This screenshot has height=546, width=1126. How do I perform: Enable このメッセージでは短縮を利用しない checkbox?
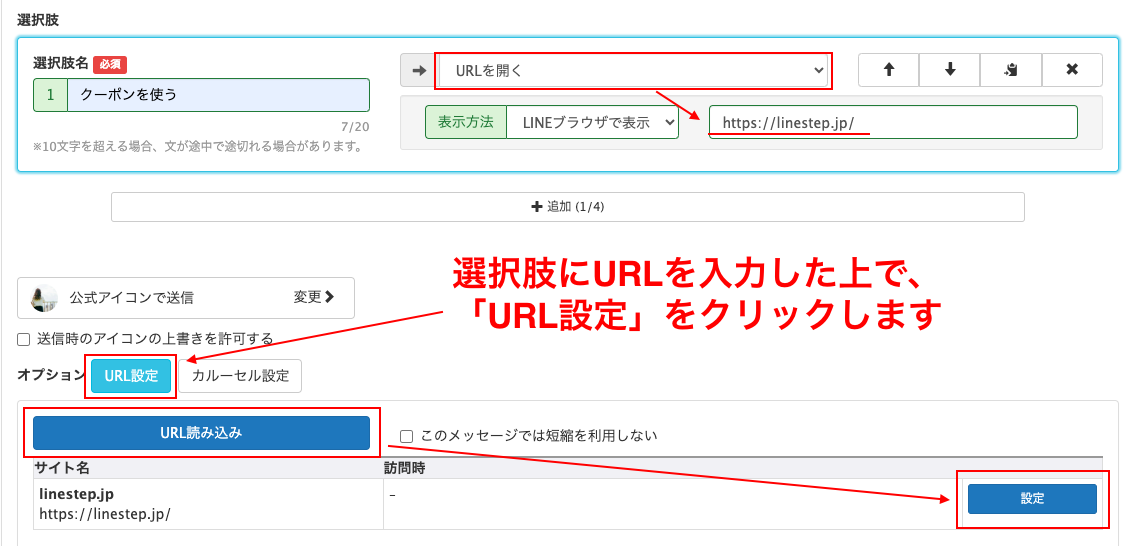click(406, 435)
